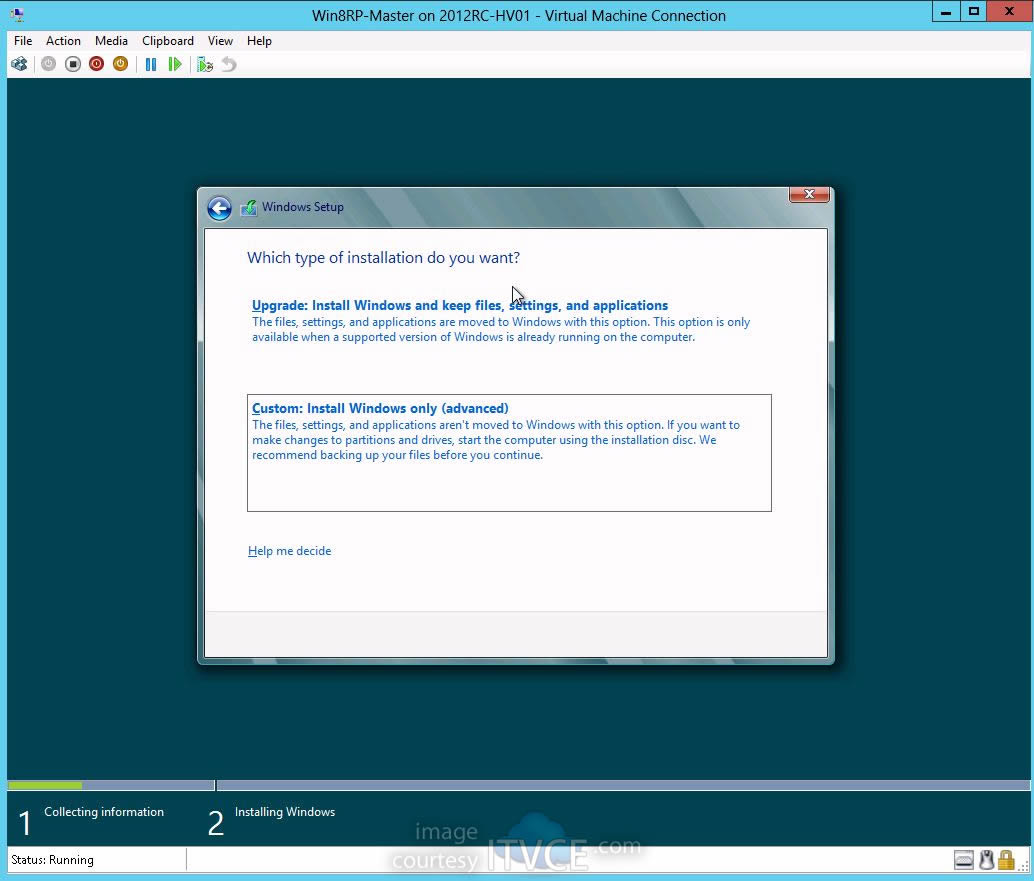Open the Media menu
1034x881 pixels.
[111, 41]
